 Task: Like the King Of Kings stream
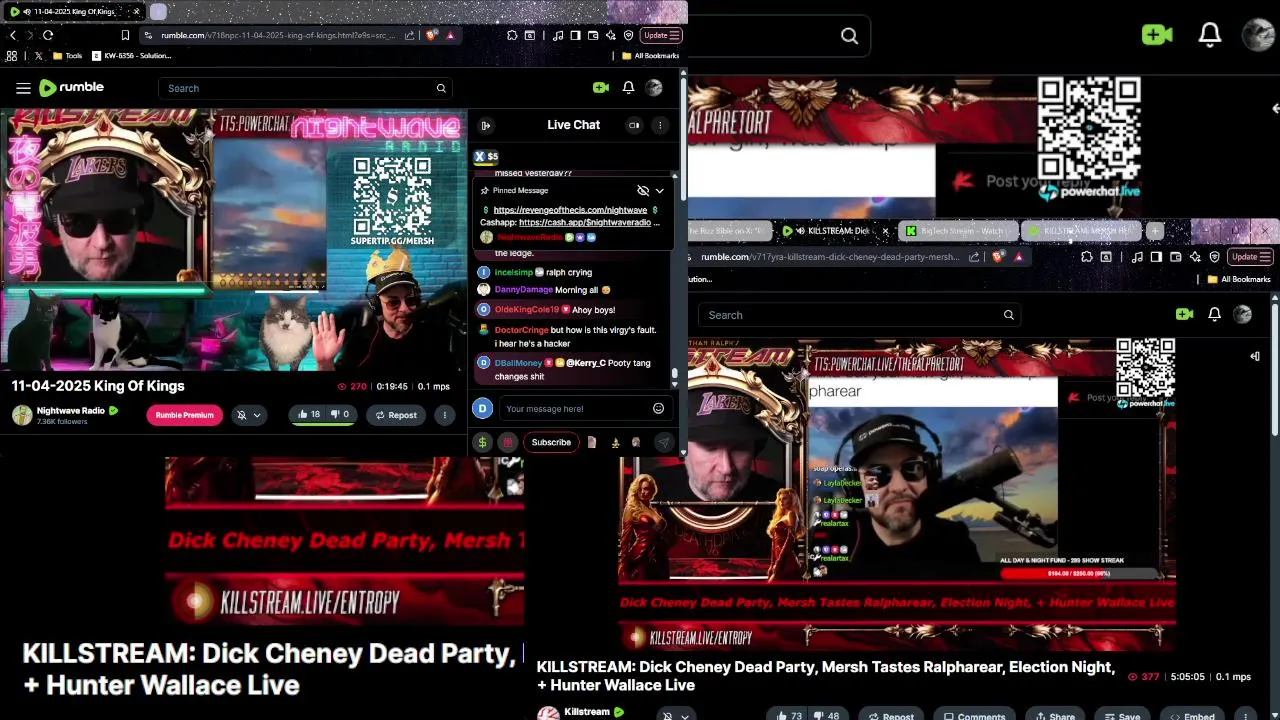(308, 414)
